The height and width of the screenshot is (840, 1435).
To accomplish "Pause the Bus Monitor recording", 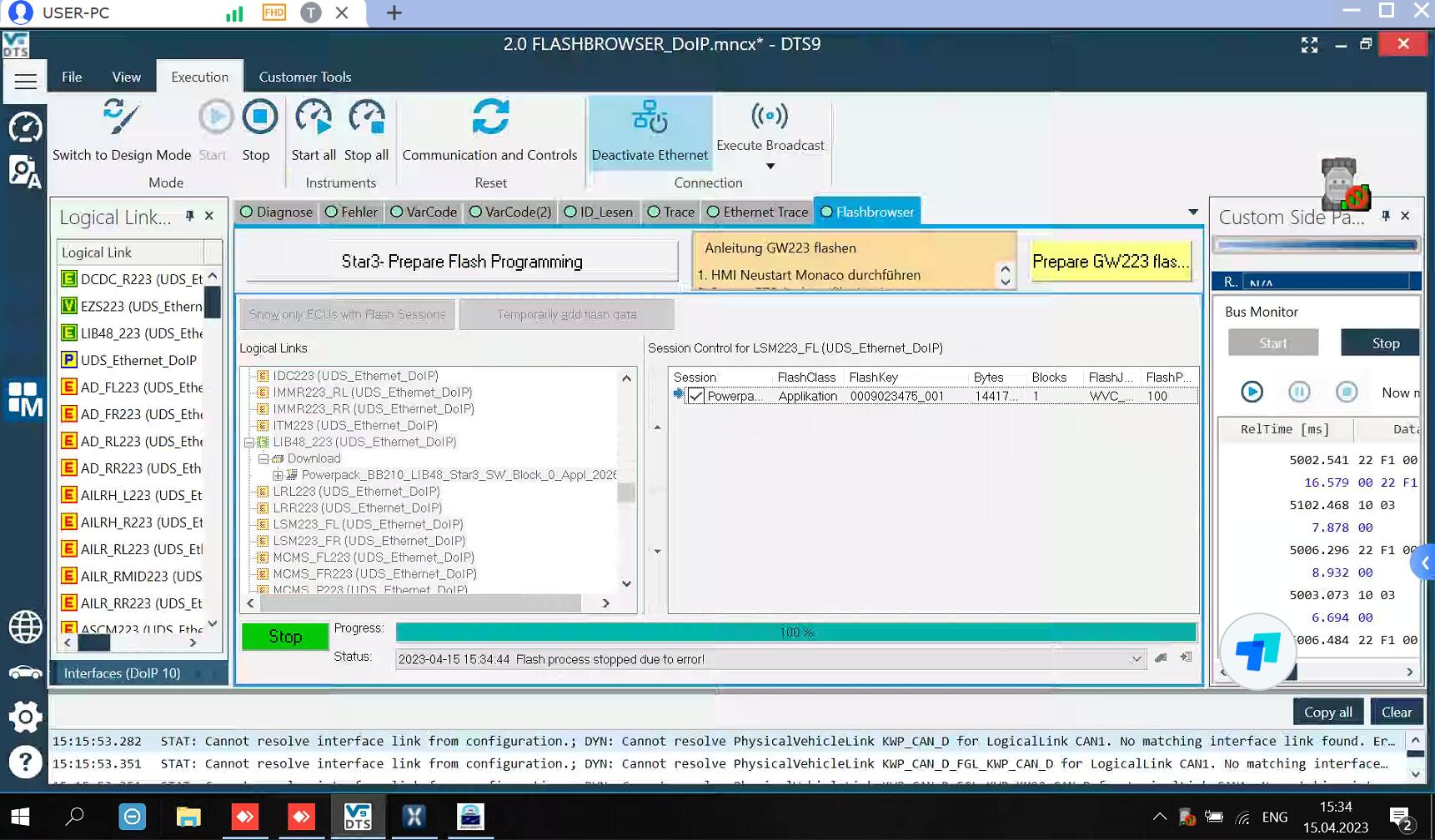I will pos(1299,392).
